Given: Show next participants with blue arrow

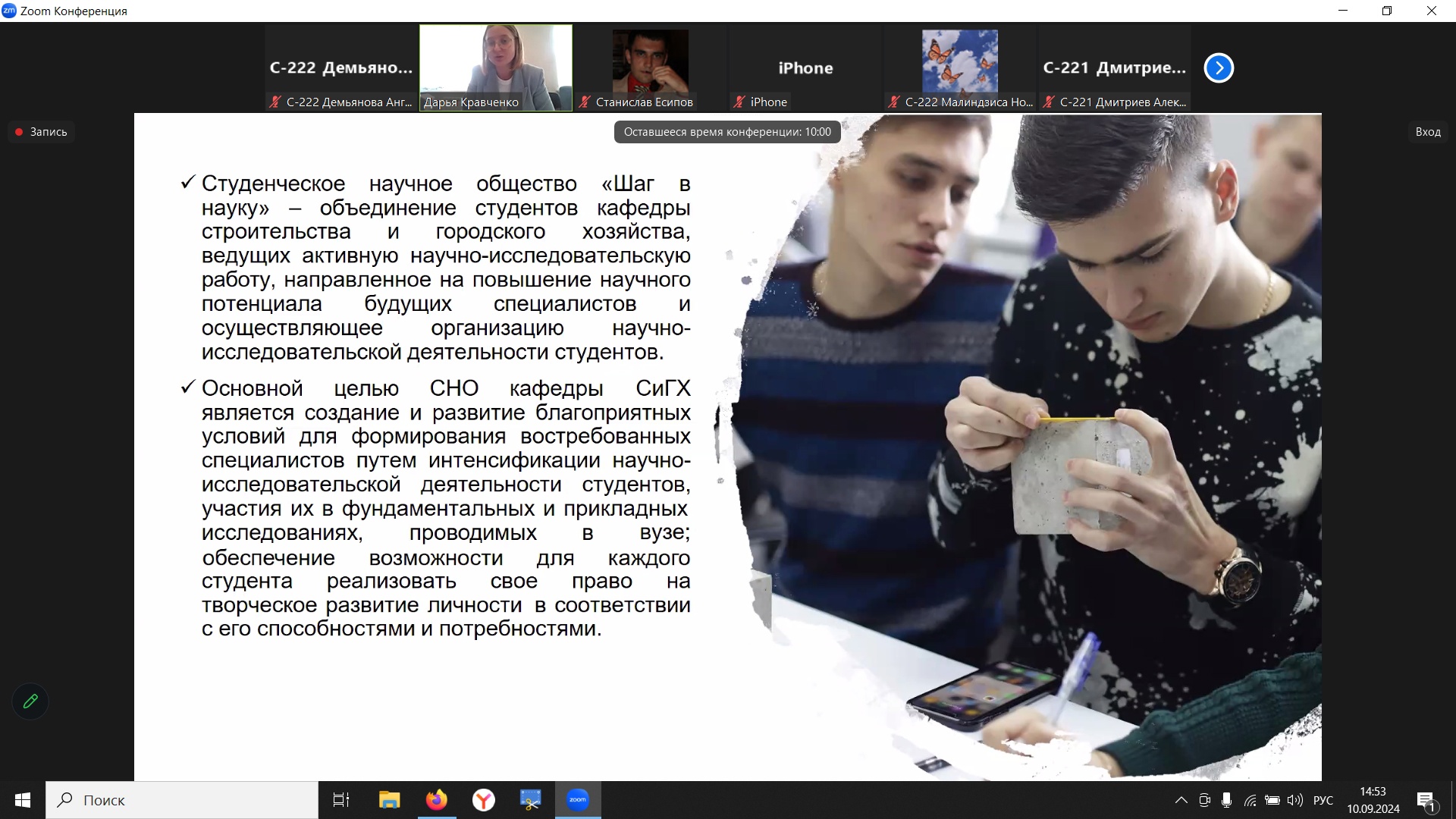Looking at the screenshot, I should click(1219, 68).
